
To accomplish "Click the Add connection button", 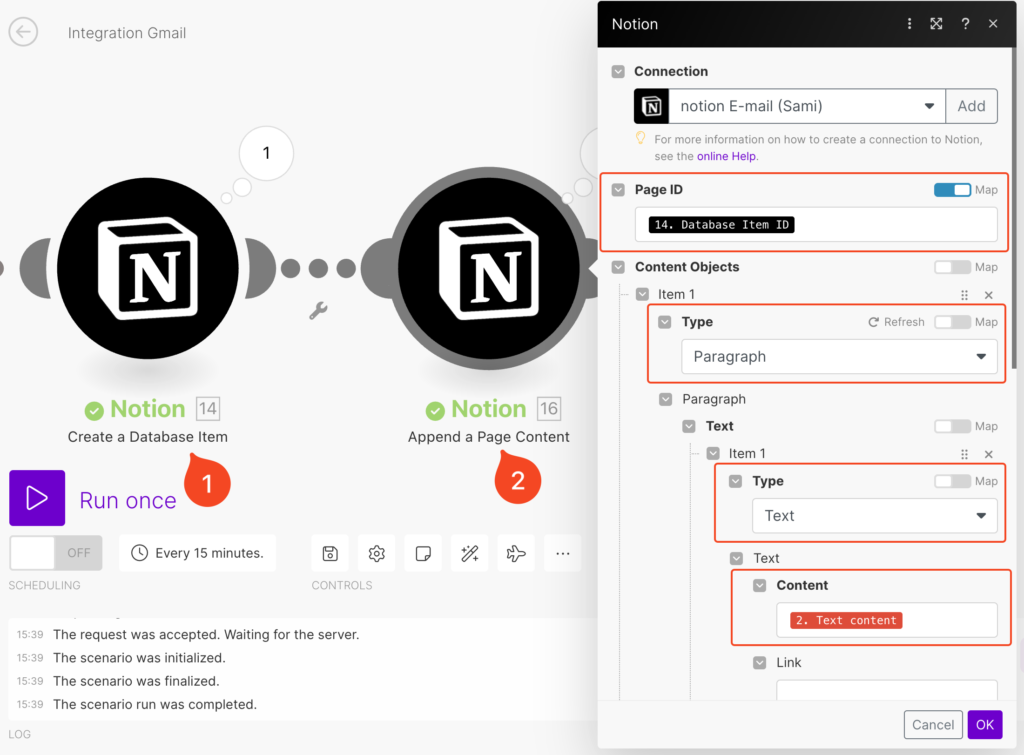I will [x=972, y=106].
